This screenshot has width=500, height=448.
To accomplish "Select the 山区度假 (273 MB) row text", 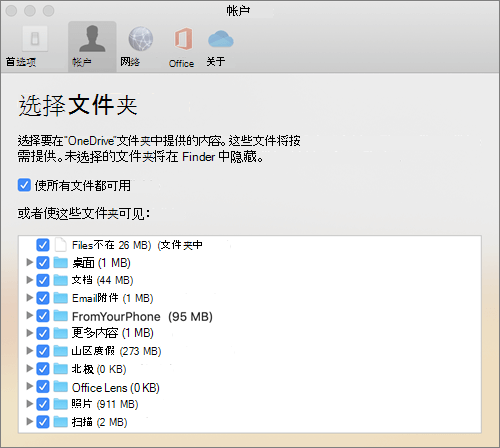I will 116,351.
